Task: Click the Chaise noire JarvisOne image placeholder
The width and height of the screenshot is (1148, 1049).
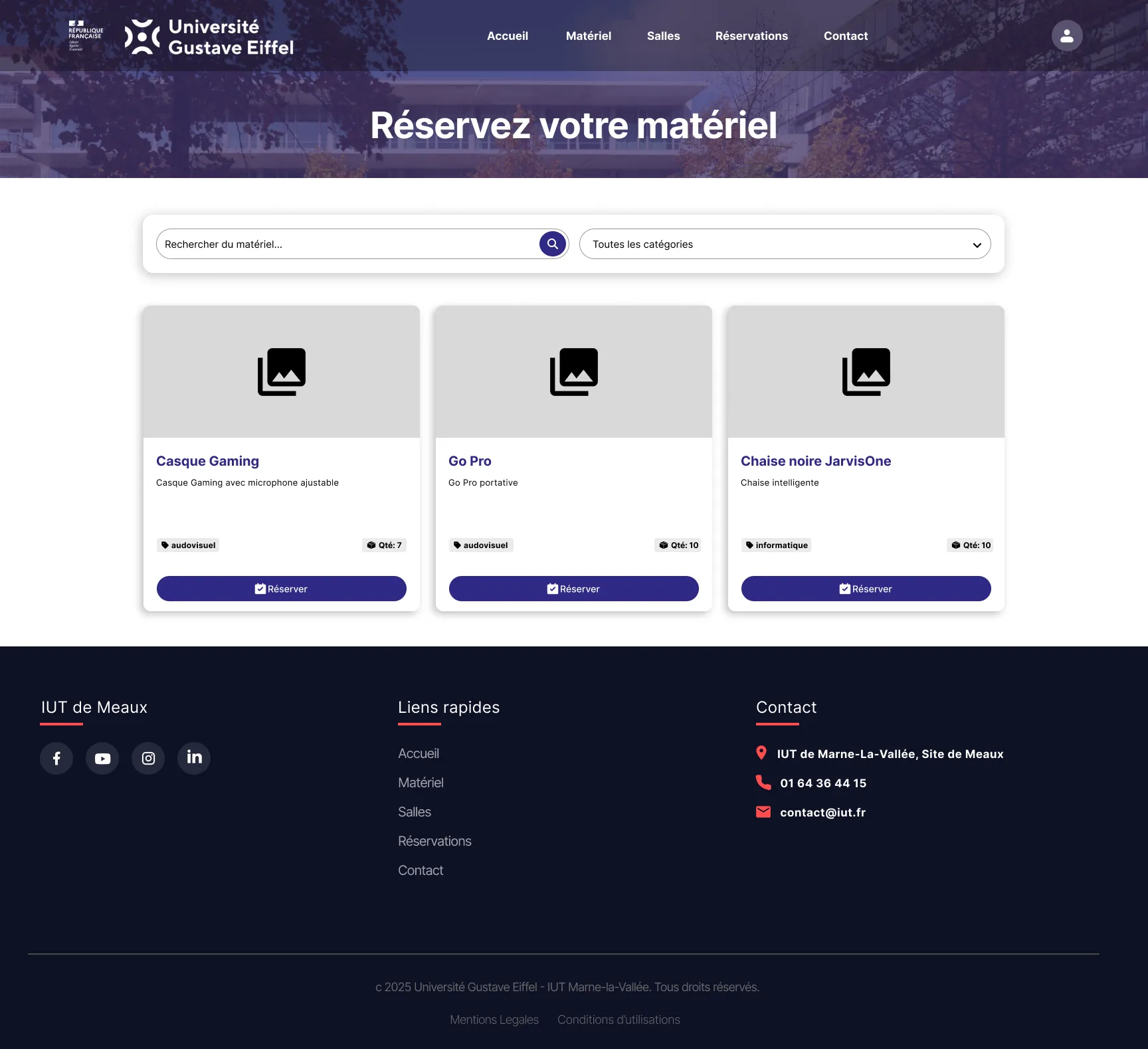Action: [x=866, y=371]
